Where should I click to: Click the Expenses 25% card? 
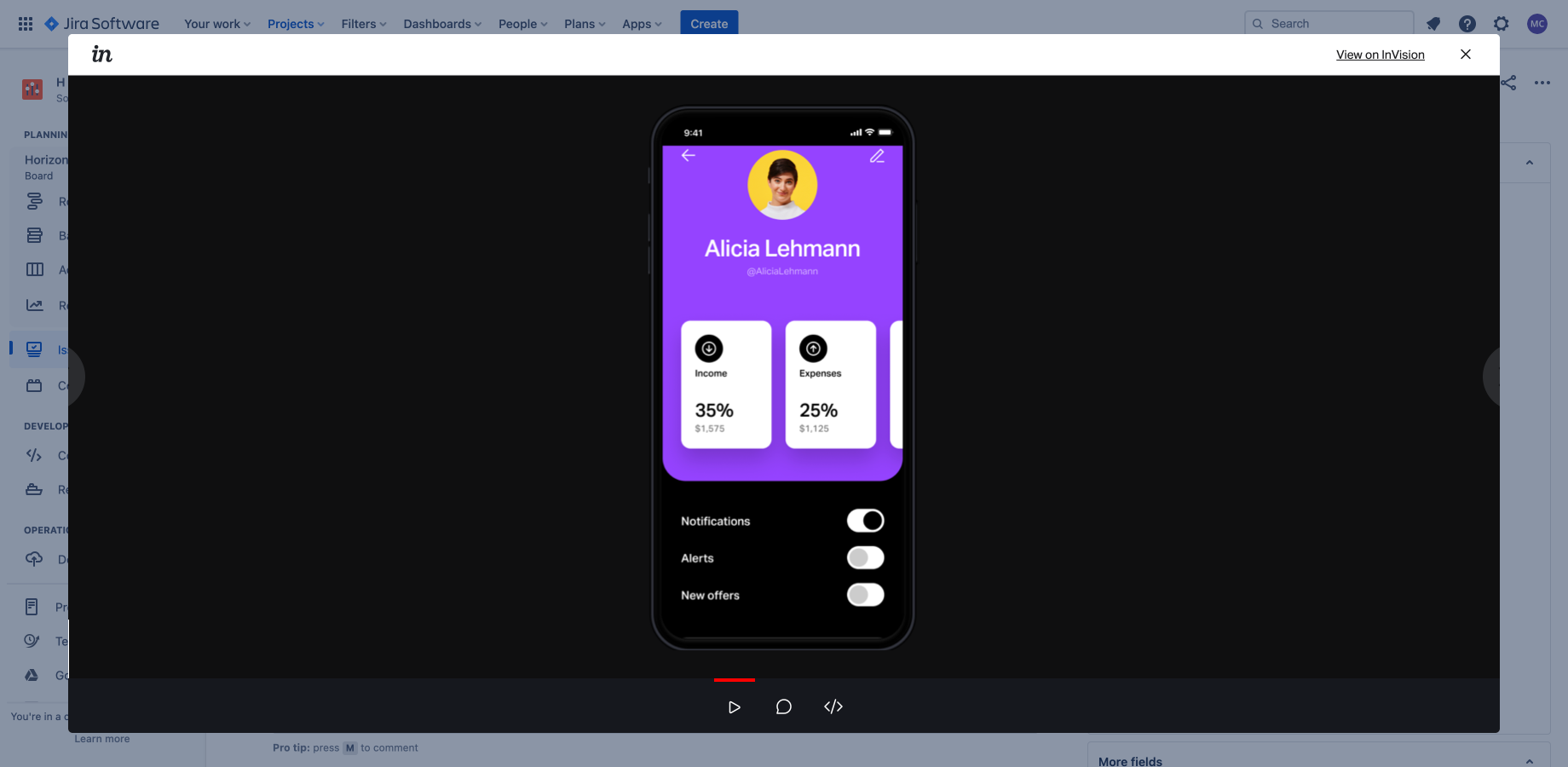coord(831,384)
